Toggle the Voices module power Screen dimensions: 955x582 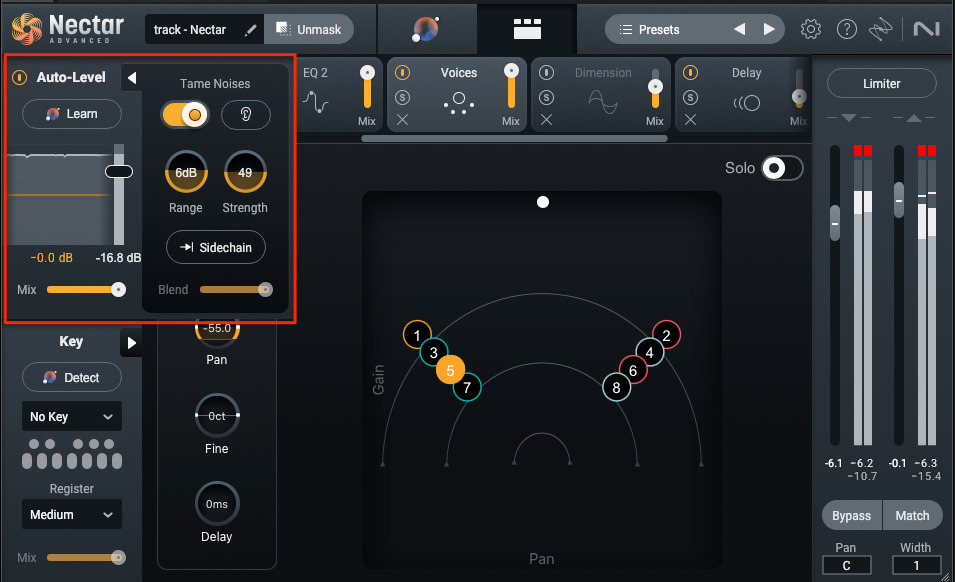(403, 73)
